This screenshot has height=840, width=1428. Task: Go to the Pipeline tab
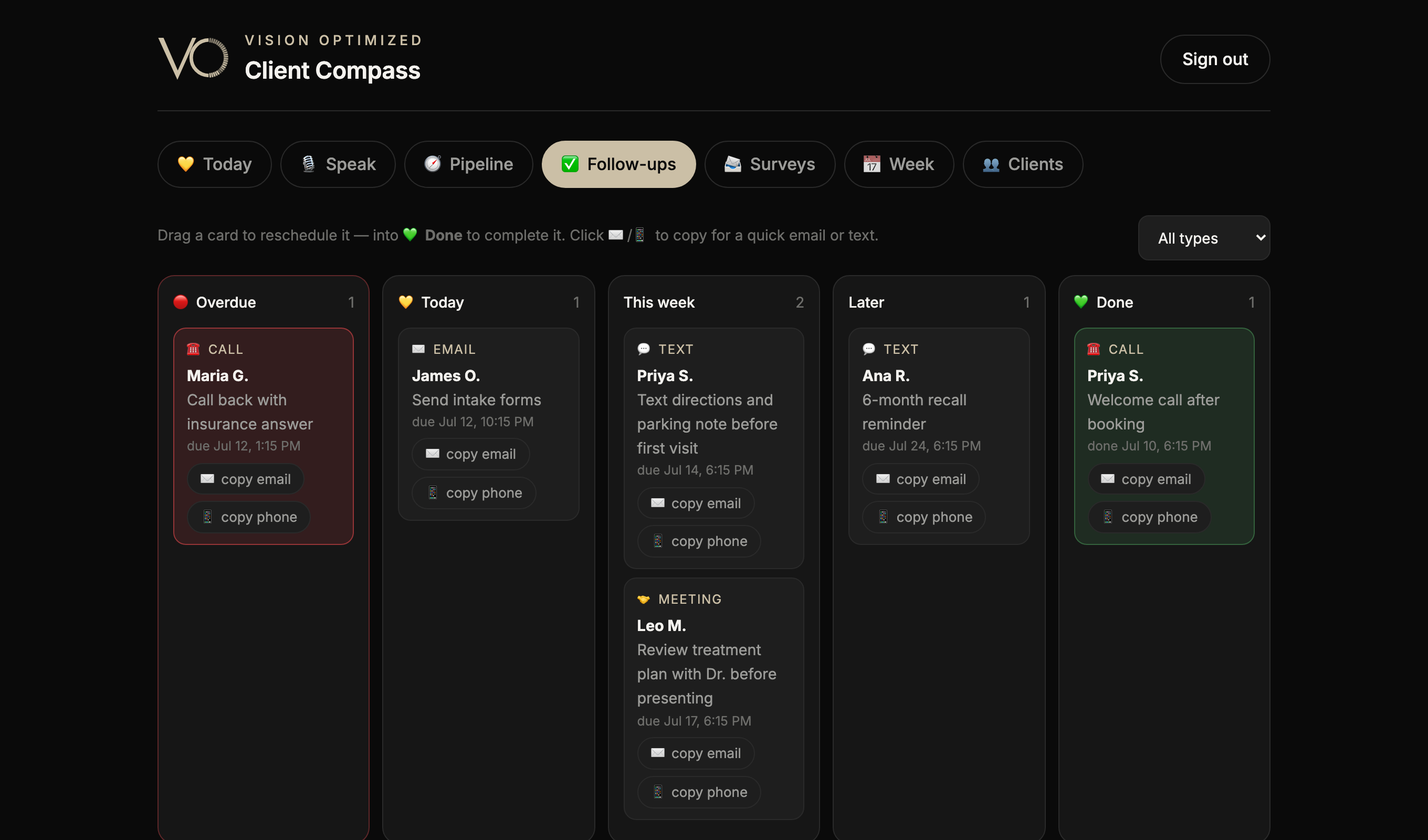pyautogui.click(x=468, y=164)
